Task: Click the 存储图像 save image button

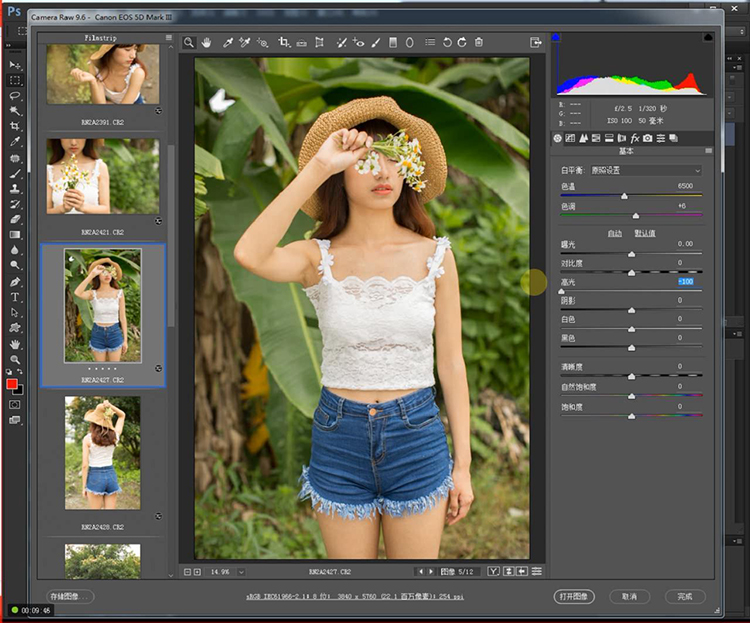Action: [x=70, y=597]
